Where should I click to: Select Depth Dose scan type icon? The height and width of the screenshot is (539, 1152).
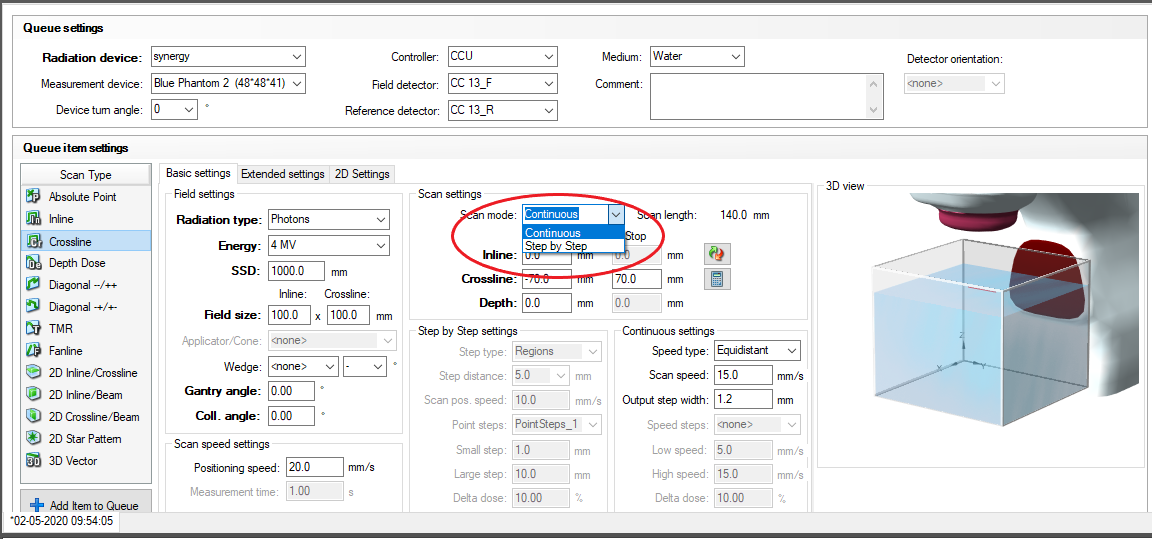click(x=33, y=263)
